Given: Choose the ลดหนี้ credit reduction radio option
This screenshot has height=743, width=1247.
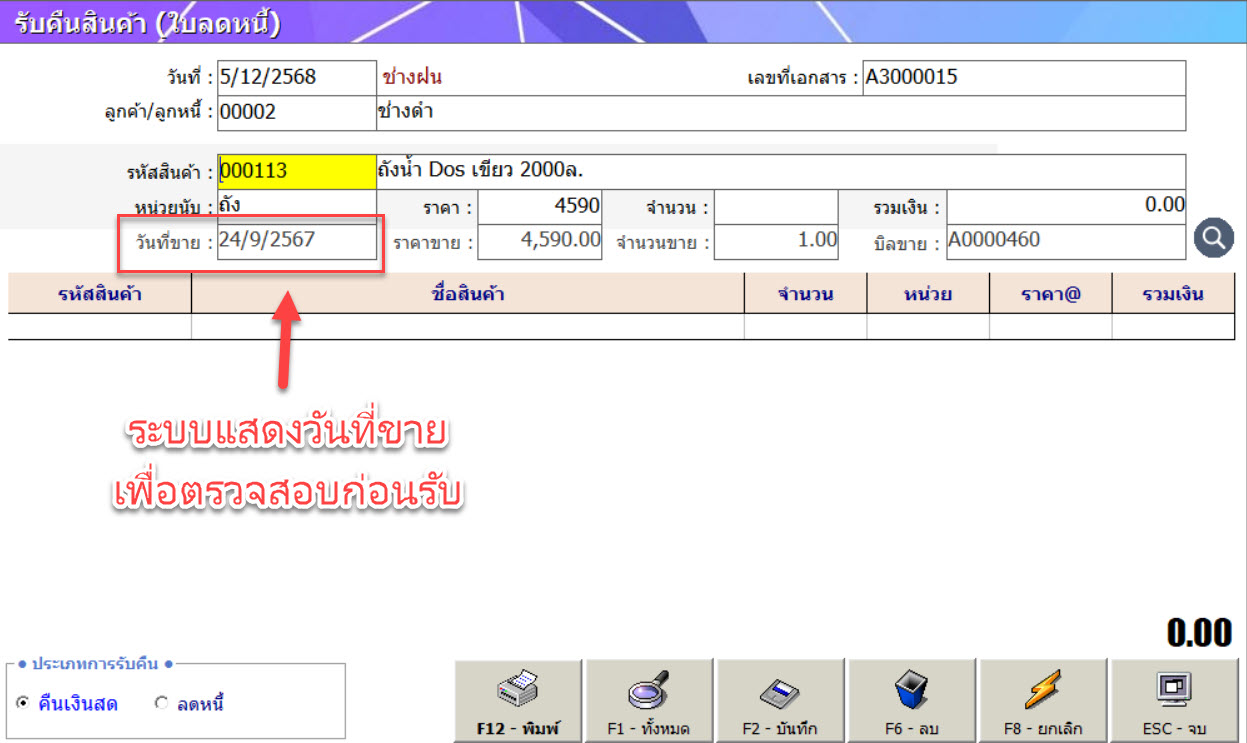Looking at the screenshot, I should click(x=162, y=704).
